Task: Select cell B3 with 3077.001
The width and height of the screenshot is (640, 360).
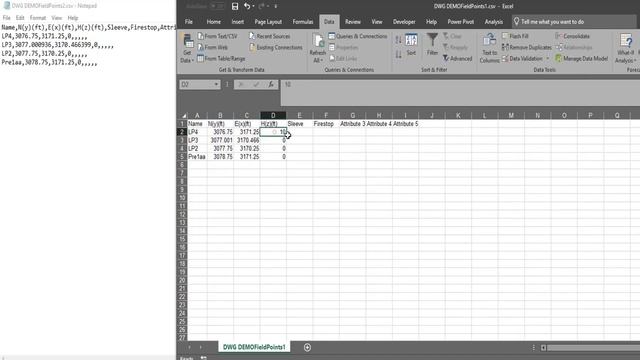Action: [x=220, y=140]
